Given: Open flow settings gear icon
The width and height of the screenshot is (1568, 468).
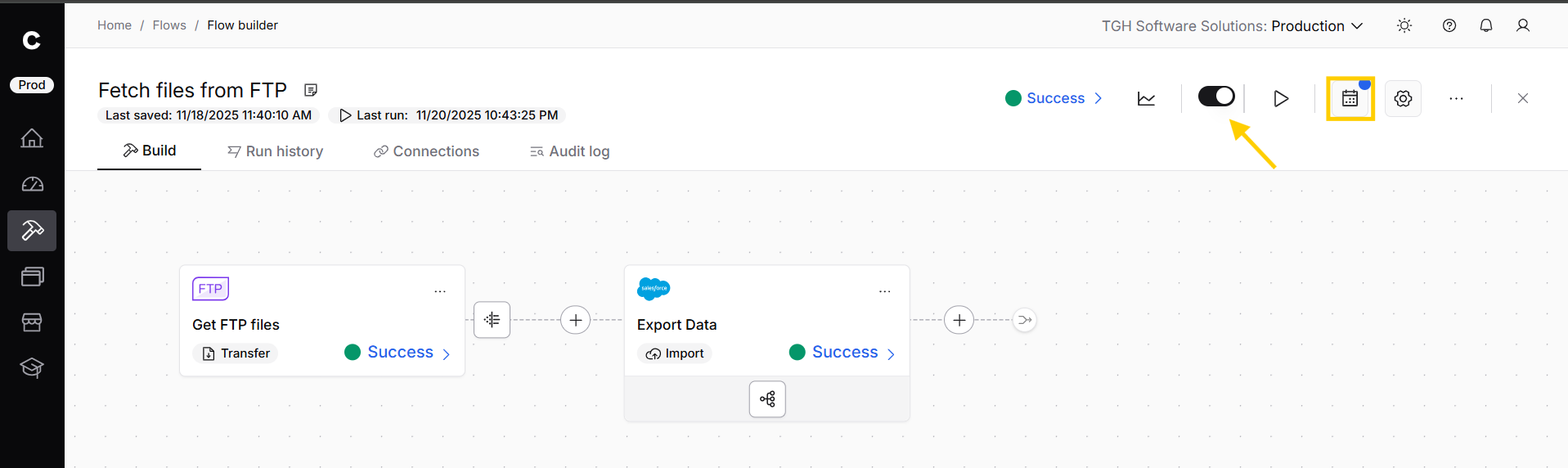Looking at the screenshot, I should (x=1403, y=98).
